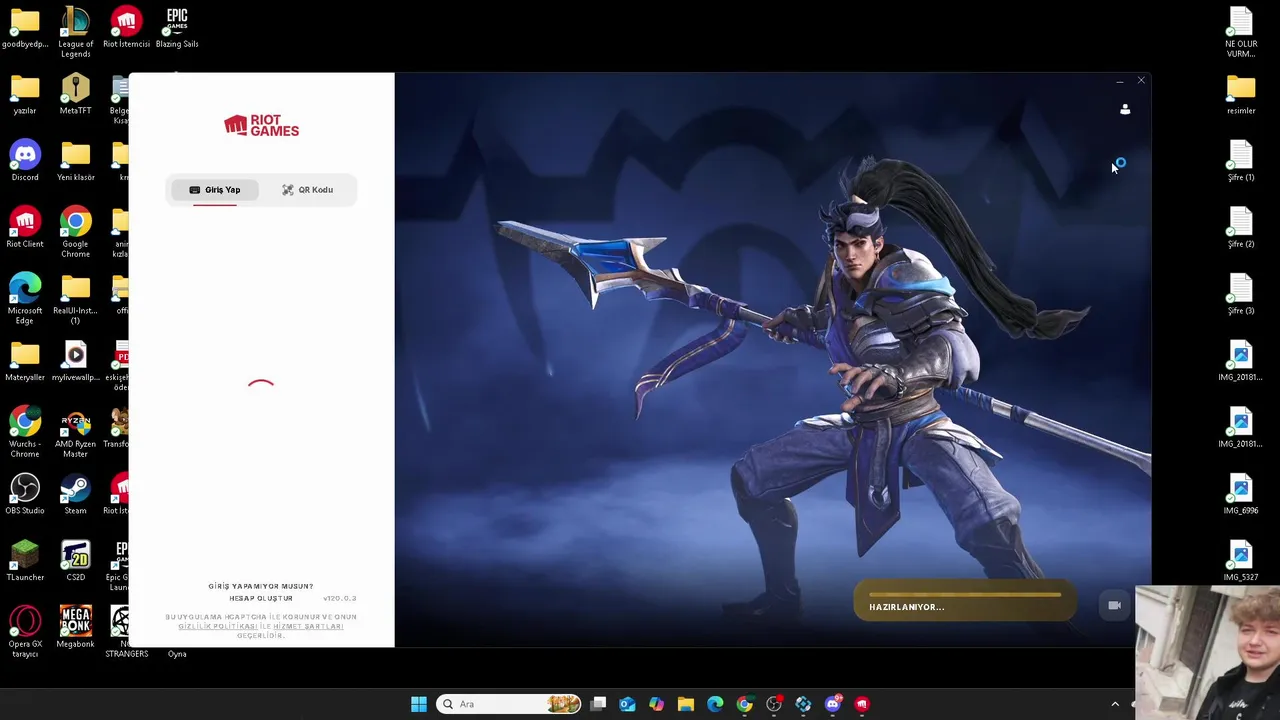Close the Riot Client window

(x=1141, y=81)
